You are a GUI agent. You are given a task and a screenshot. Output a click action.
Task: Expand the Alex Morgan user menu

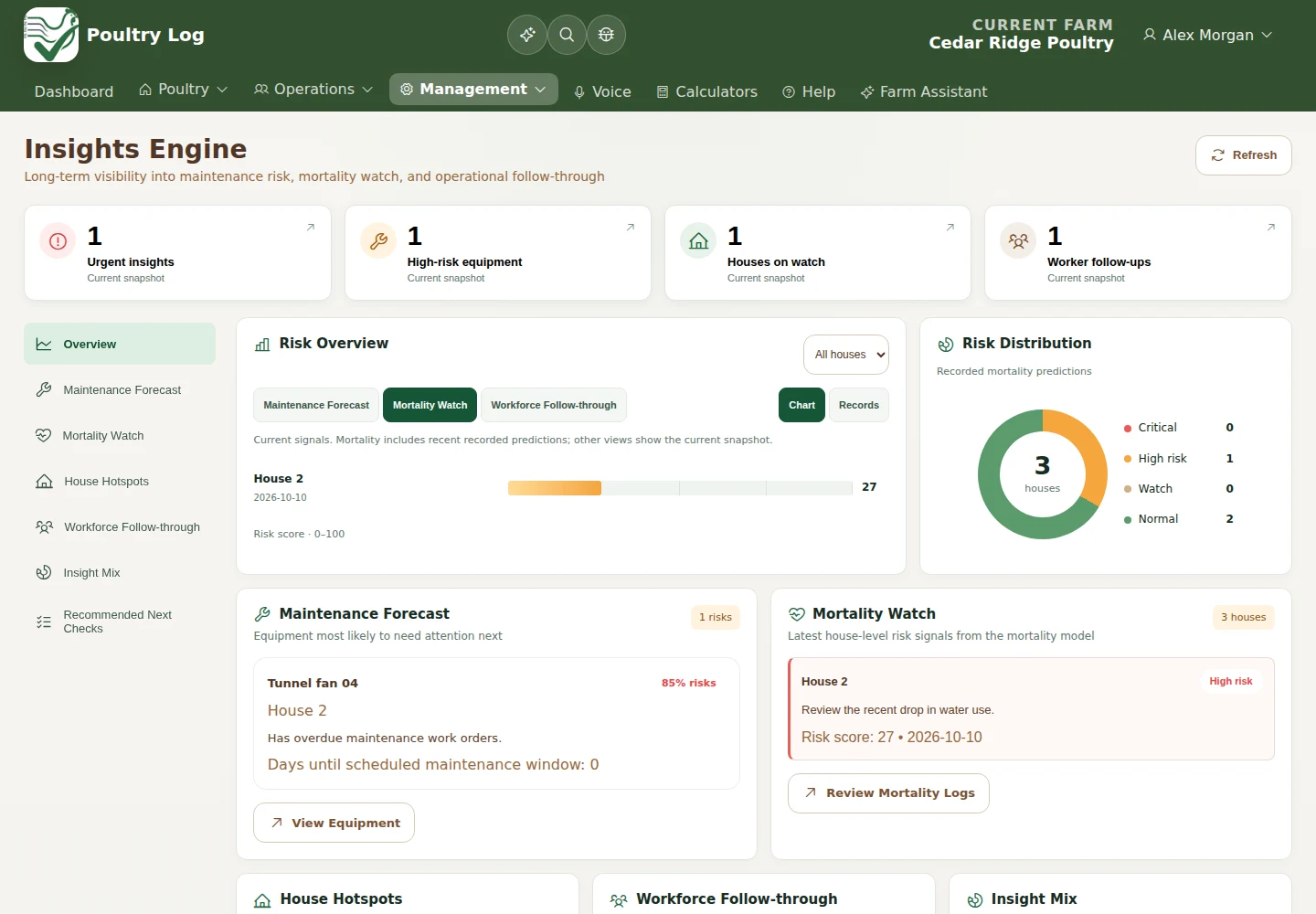1207,35
